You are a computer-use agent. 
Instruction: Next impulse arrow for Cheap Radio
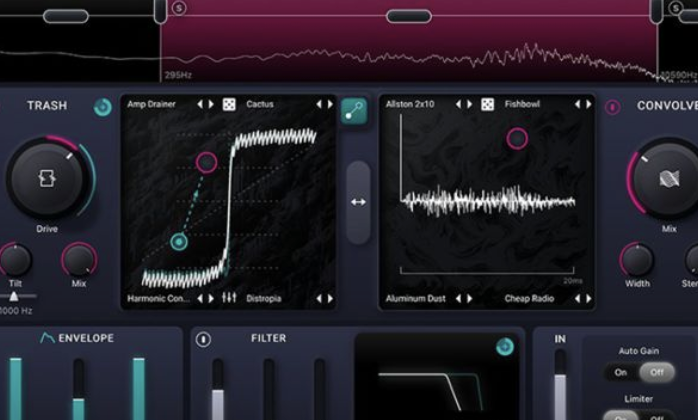point(588,298)
